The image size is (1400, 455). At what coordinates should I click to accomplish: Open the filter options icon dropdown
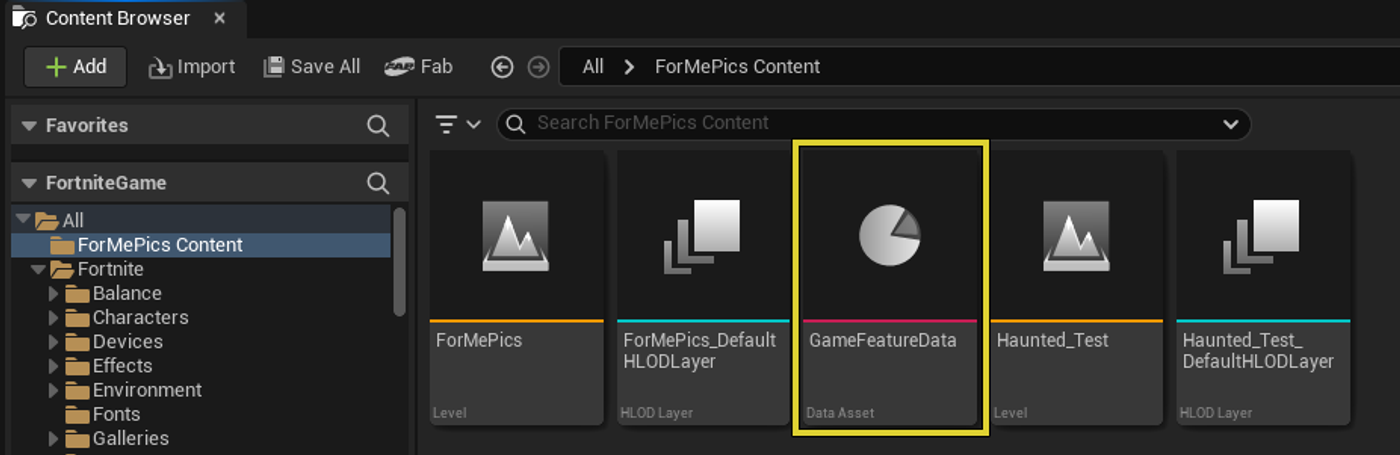459,124
